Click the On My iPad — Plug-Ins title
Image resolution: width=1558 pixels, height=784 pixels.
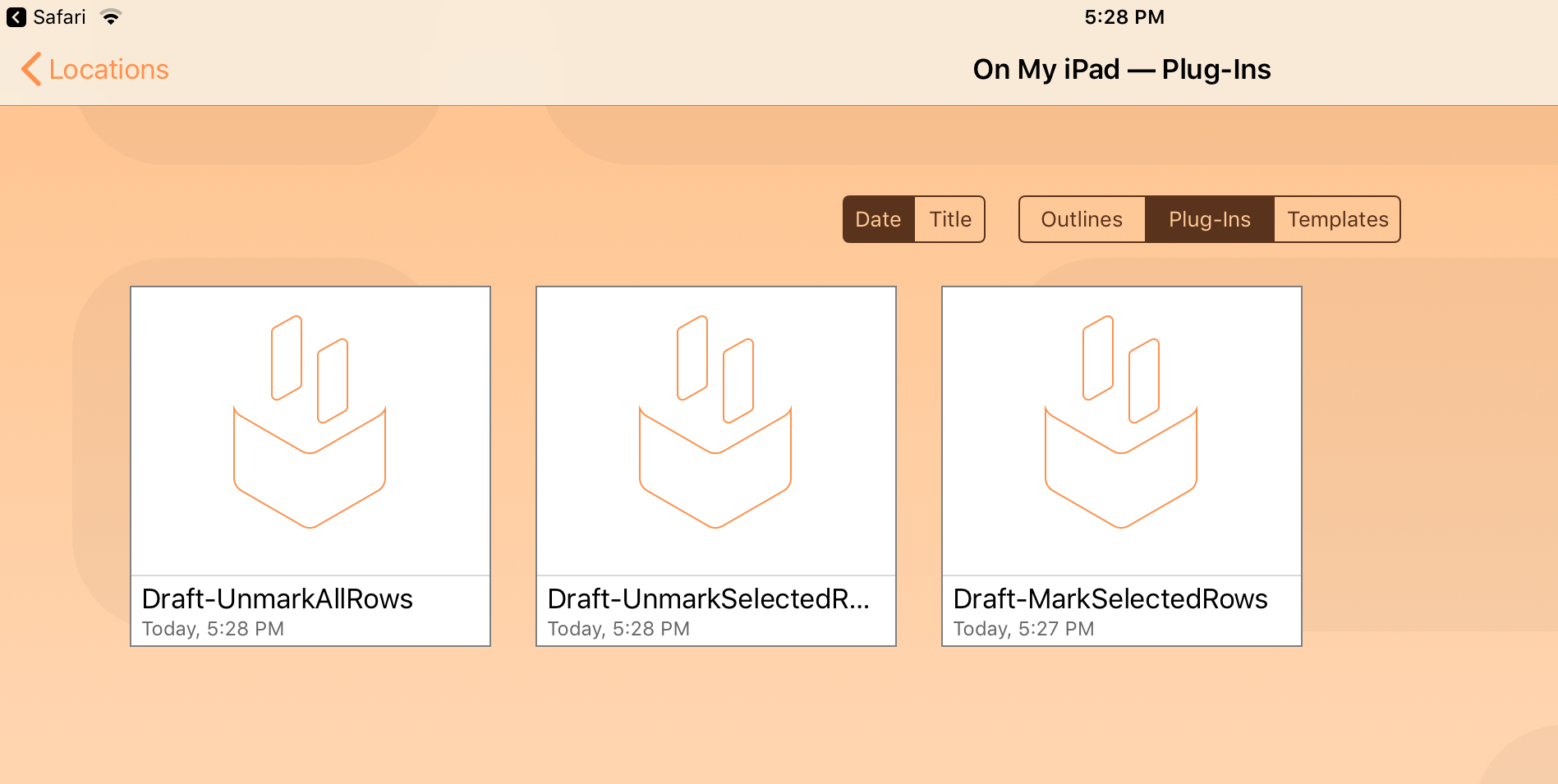pos(1122,70)
